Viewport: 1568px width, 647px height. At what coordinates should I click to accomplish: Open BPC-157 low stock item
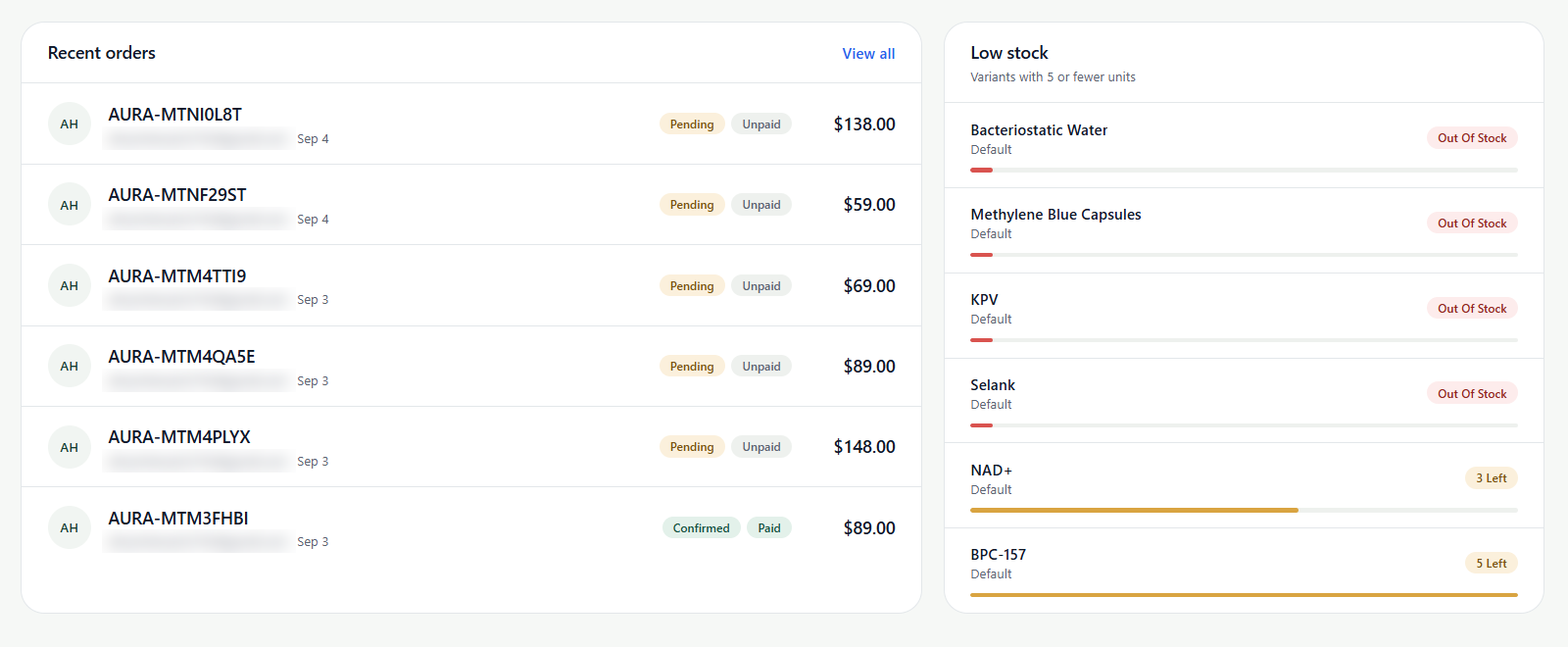1244,571
